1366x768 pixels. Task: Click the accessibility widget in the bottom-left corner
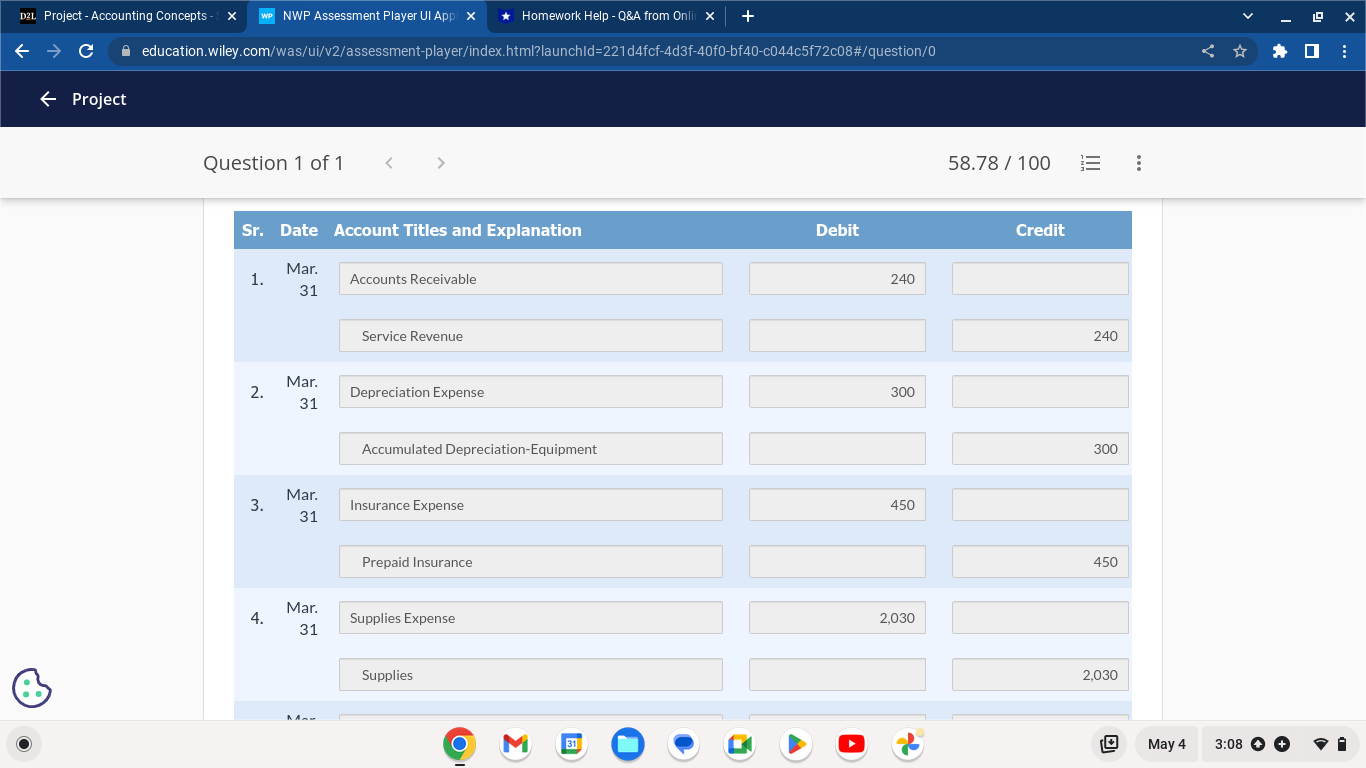coord(31,687)
